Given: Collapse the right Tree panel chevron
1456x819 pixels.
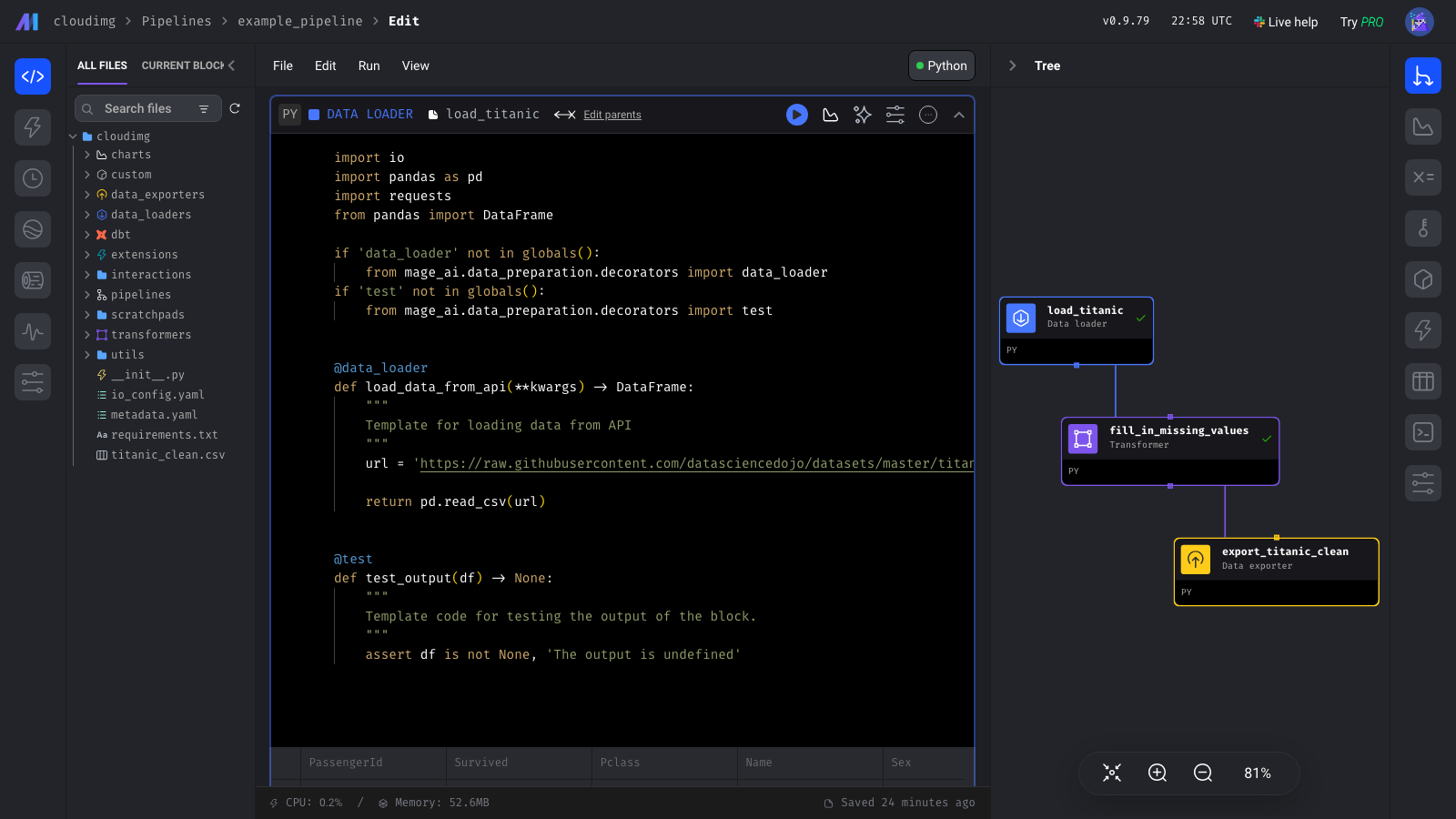Looking at the screenshot, I should pos(1012,66).
